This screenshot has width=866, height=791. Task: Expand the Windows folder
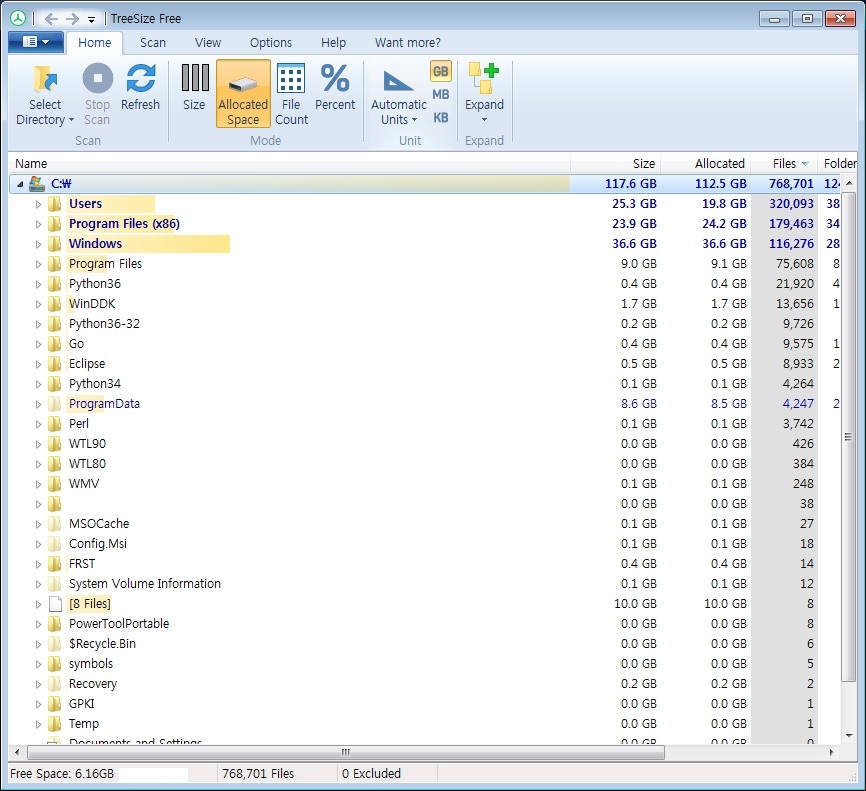[38, 244]
